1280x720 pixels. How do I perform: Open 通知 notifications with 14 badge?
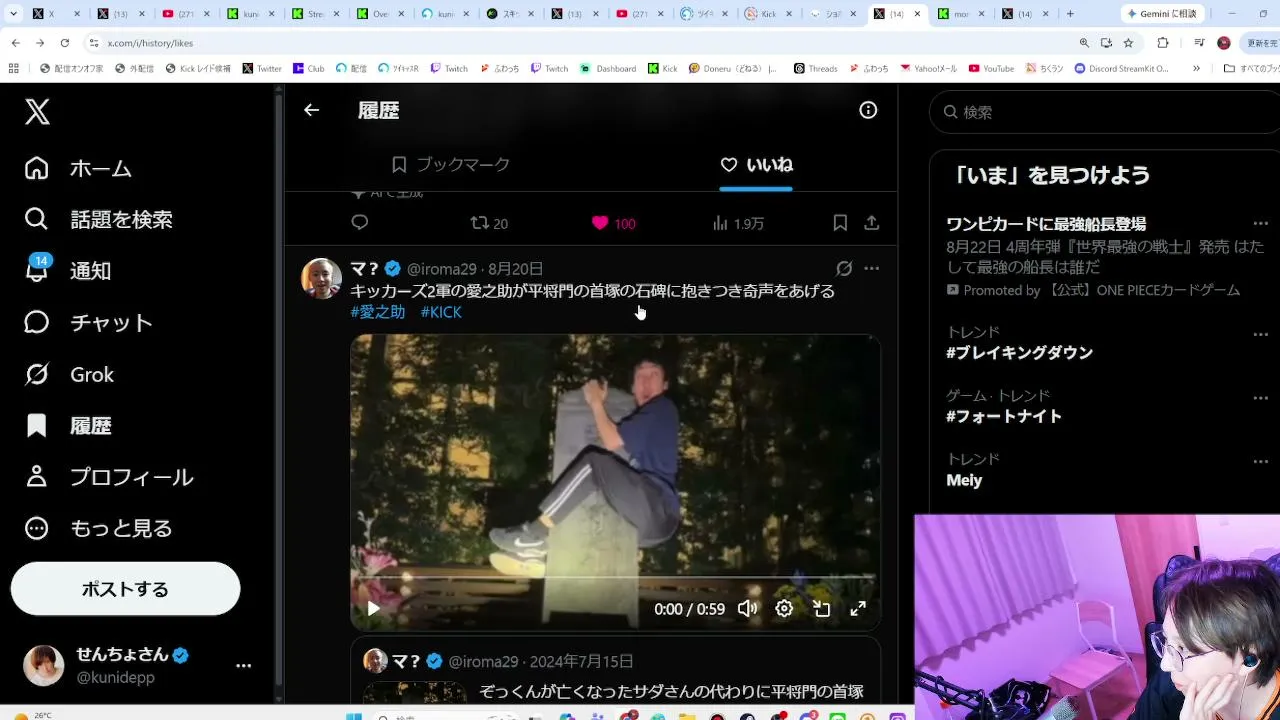tap(67, 271)
